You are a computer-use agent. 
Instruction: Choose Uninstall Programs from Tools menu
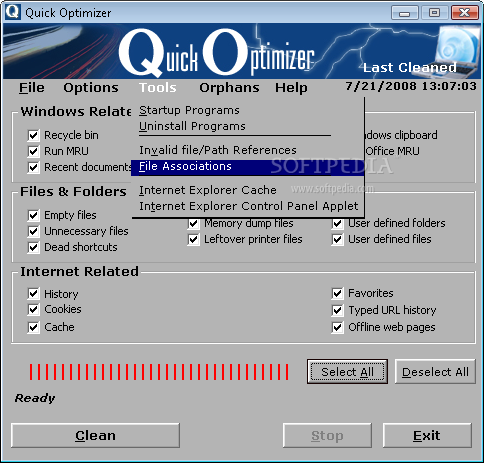(x=248, y=126)
